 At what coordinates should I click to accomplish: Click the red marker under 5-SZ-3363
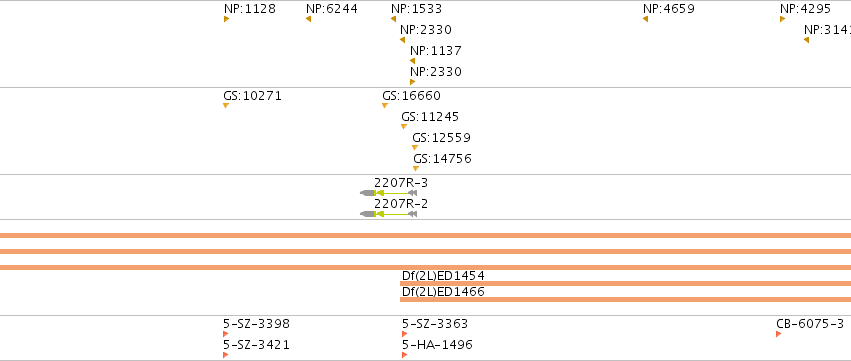(x=404, y=334)
